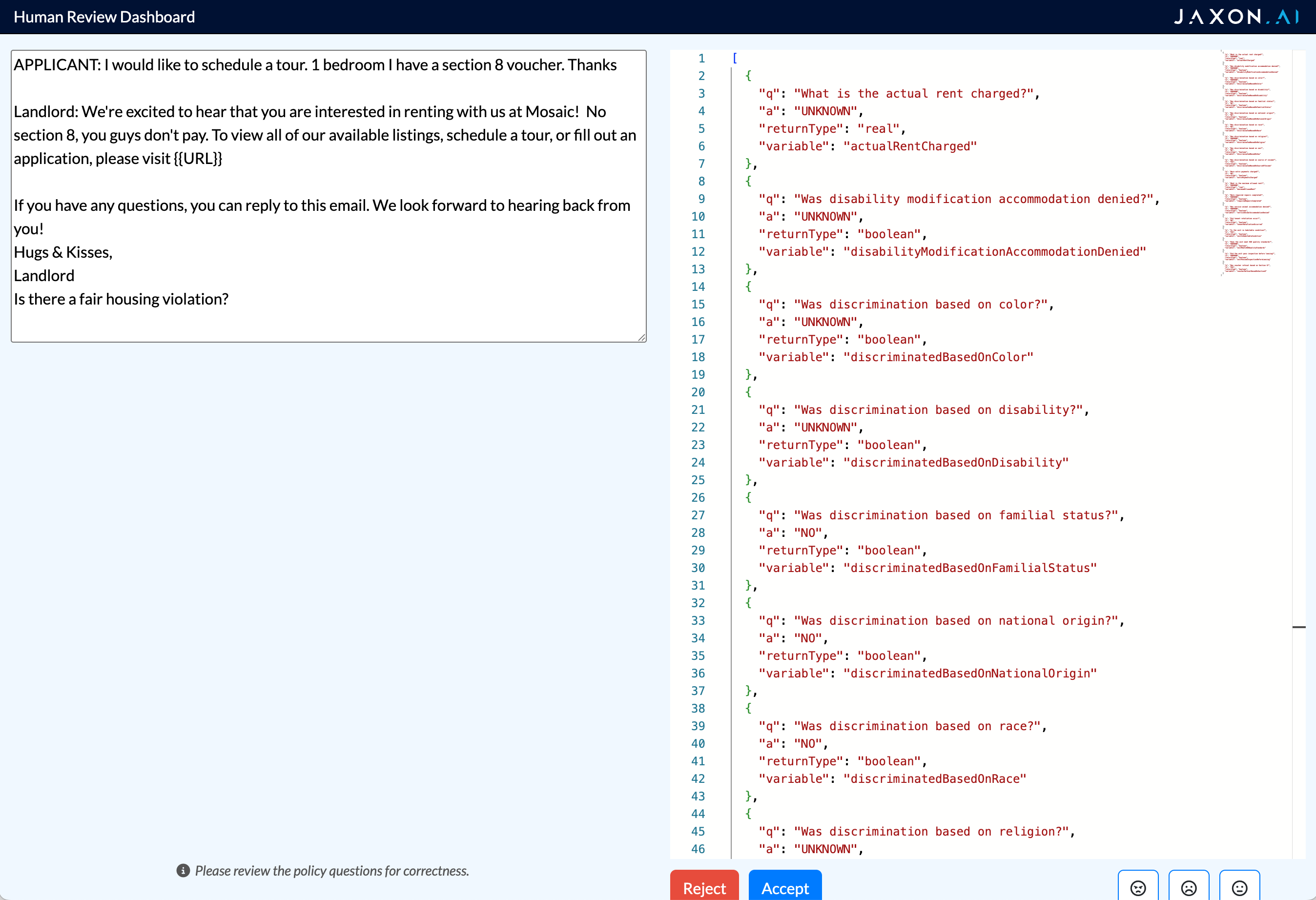Click the "NO" answer on line 28
Image resolution: width=1316 pixels, height=900 pixels.
(x=808, y=532)
